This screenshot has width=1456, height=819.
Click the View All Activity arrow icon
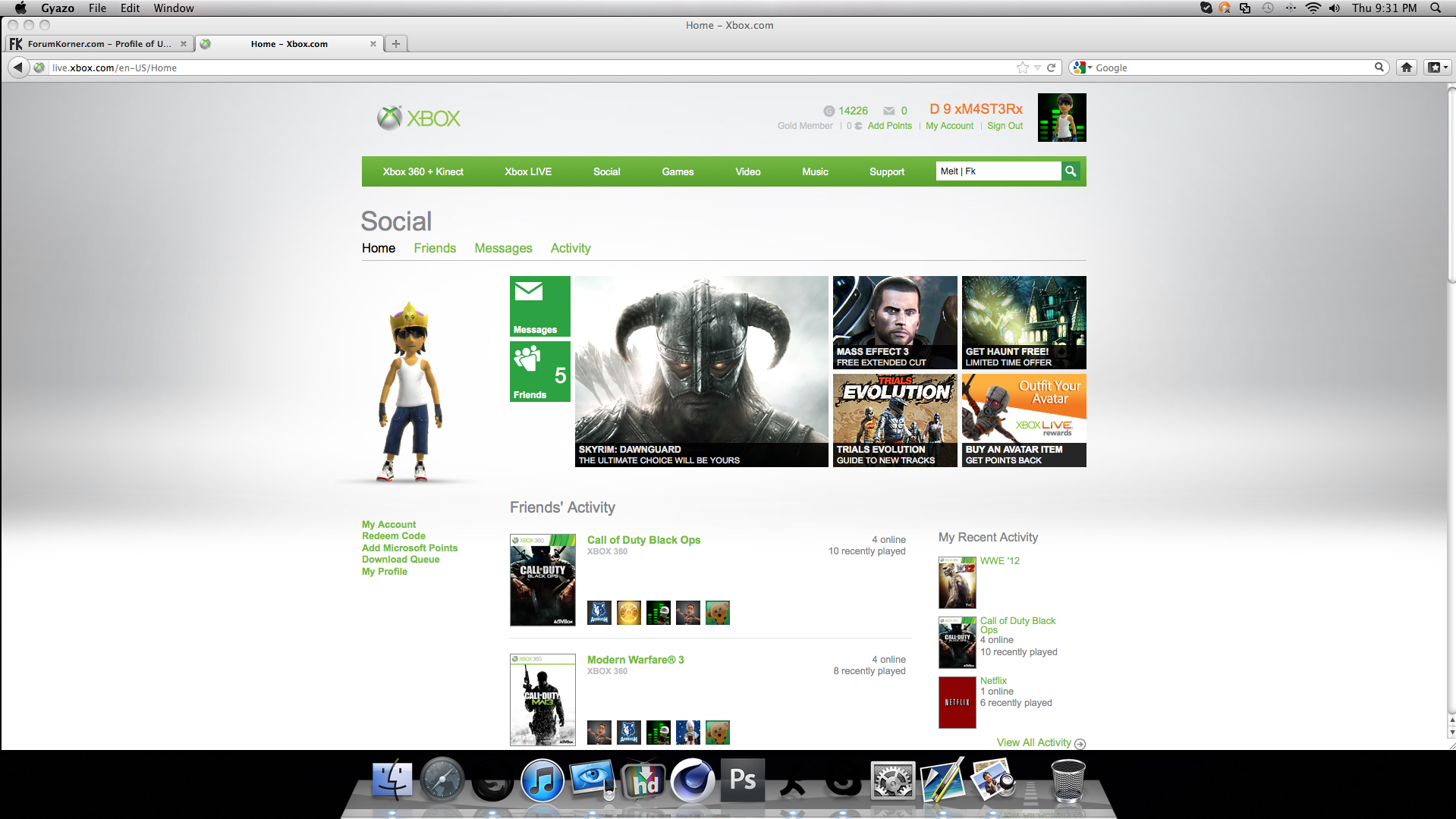1080,744
